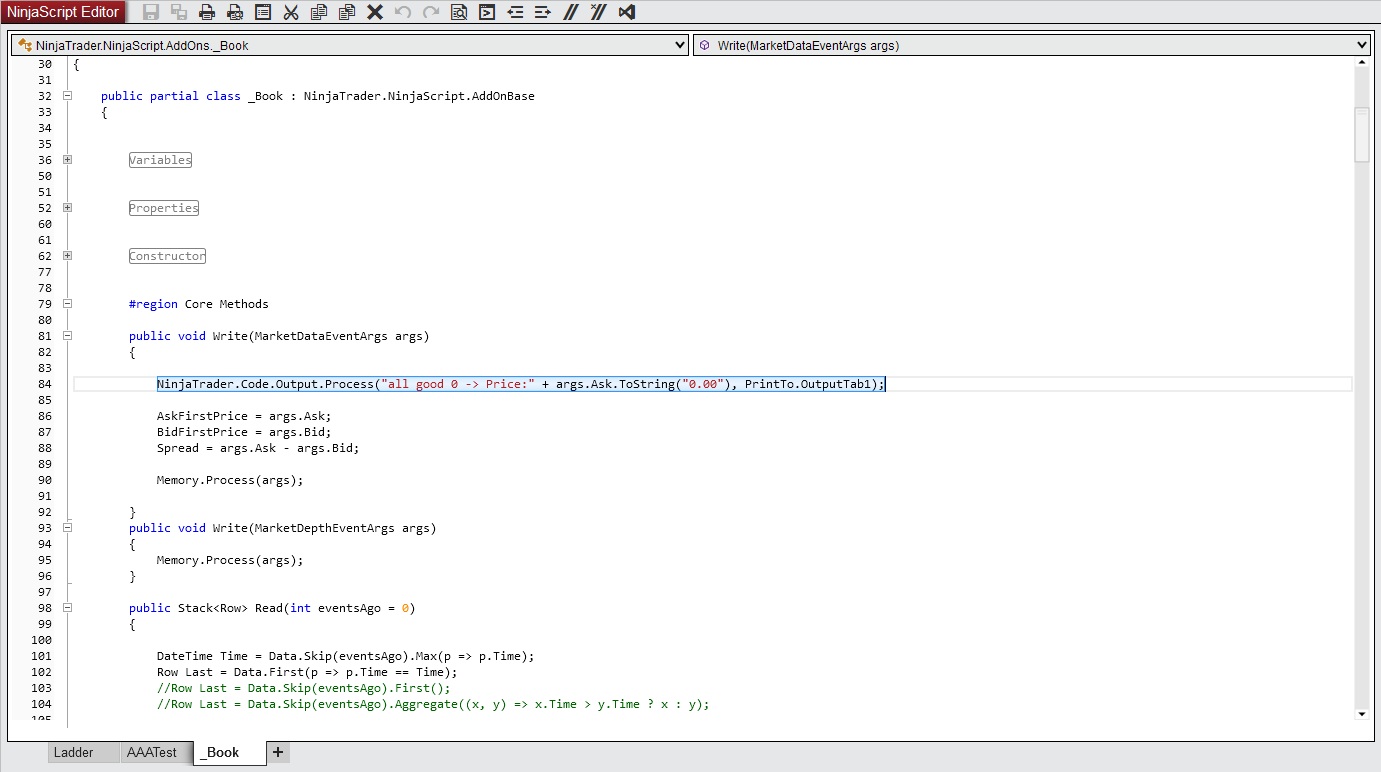Screen dimensions: 1381x772
Task: Click the 'Row Last = Data.First' line
Action: (x=307, y=672)
